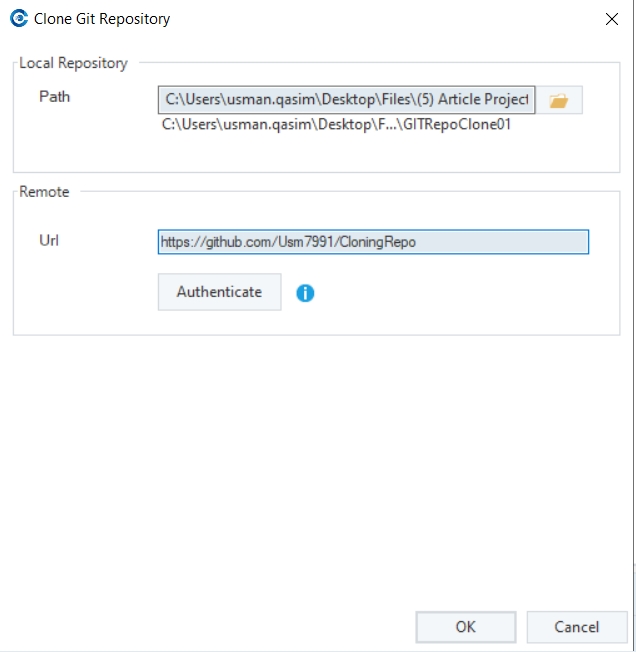Close the Clone Git Repository dialog
636x652 pixels.
[x=611, y=19]
